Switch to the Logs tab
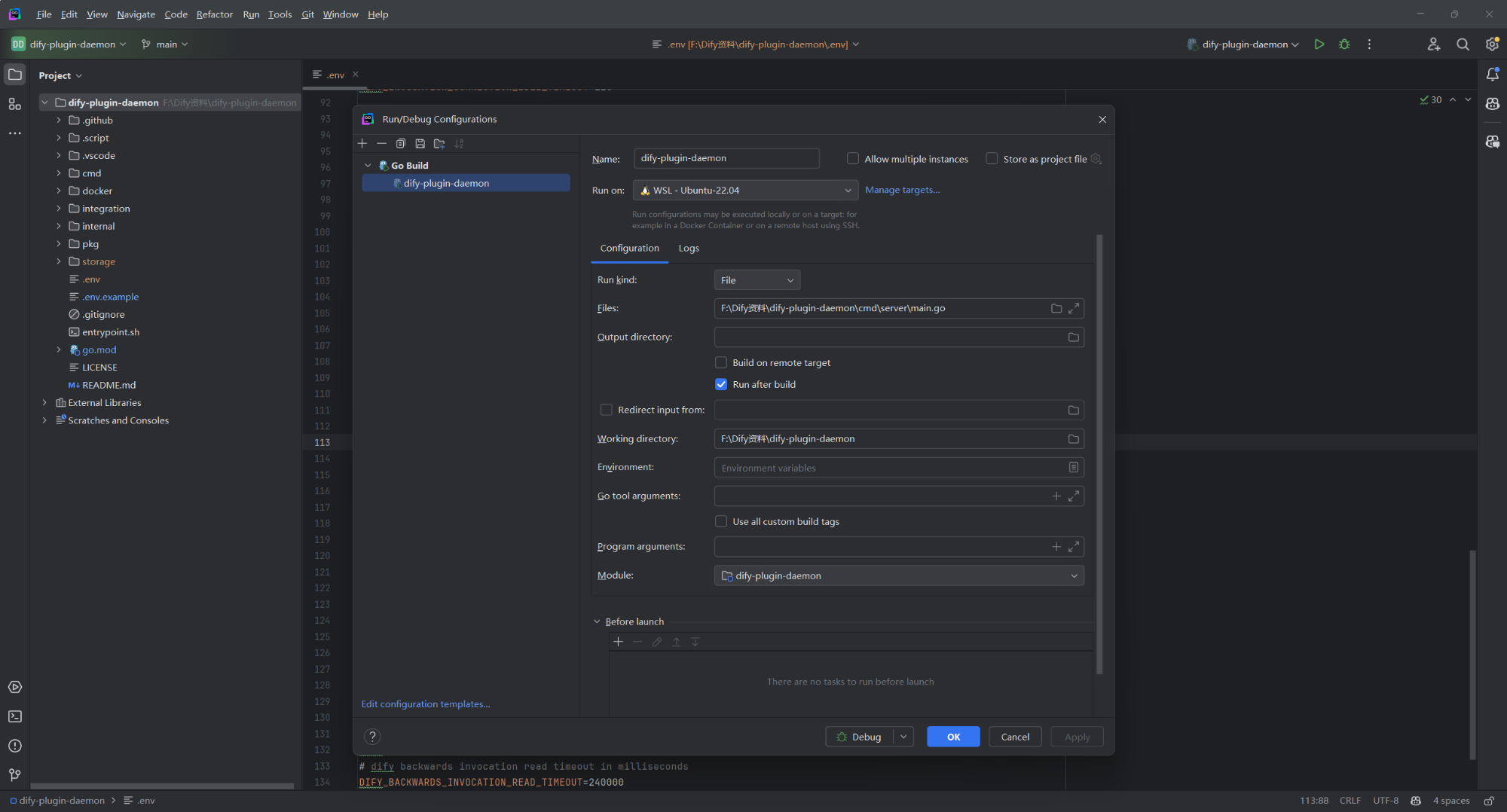1507x812 pixels. tap(689, 248)
